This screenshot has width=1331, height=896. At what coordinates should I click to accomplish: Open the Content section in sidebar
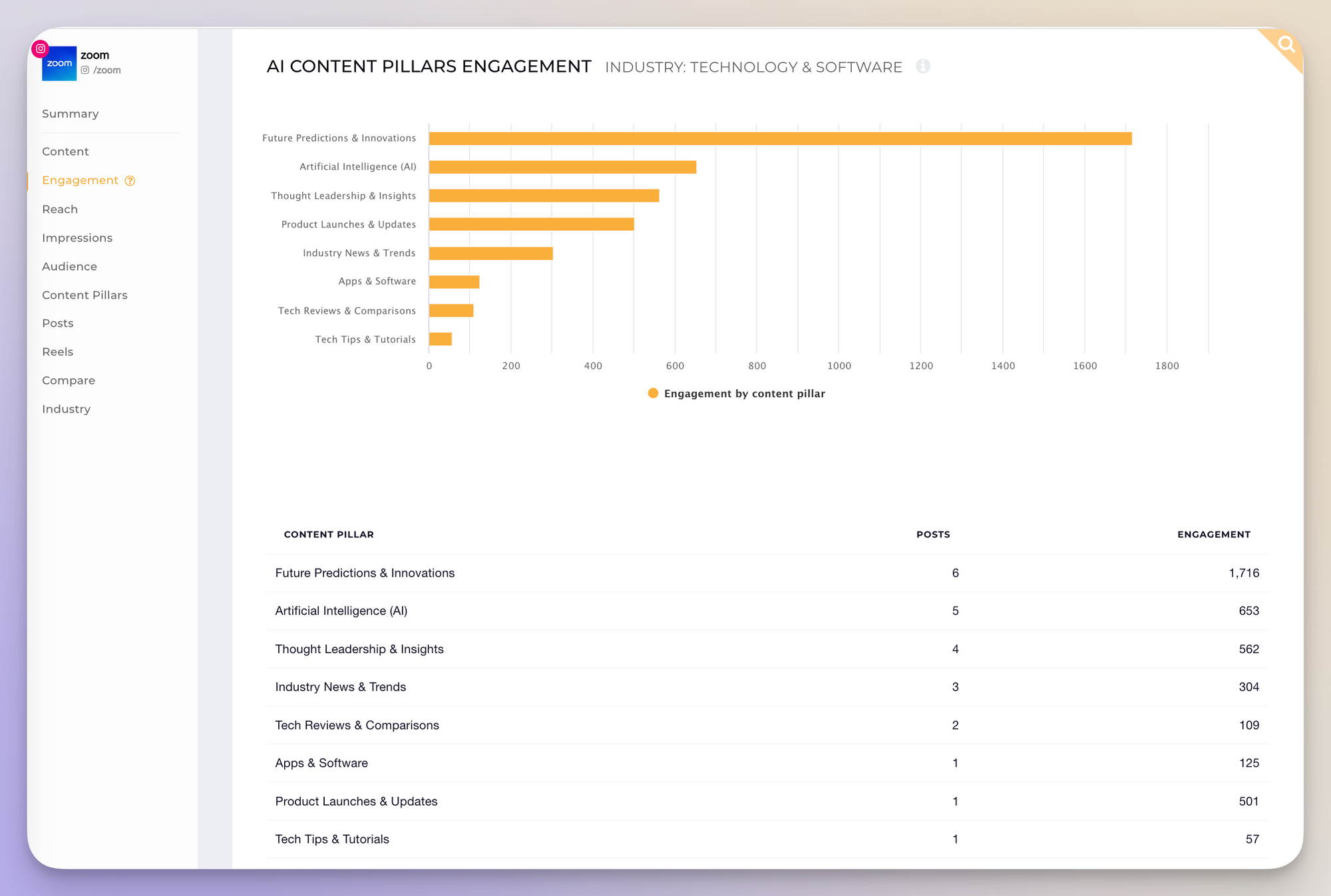click(65, 152)
